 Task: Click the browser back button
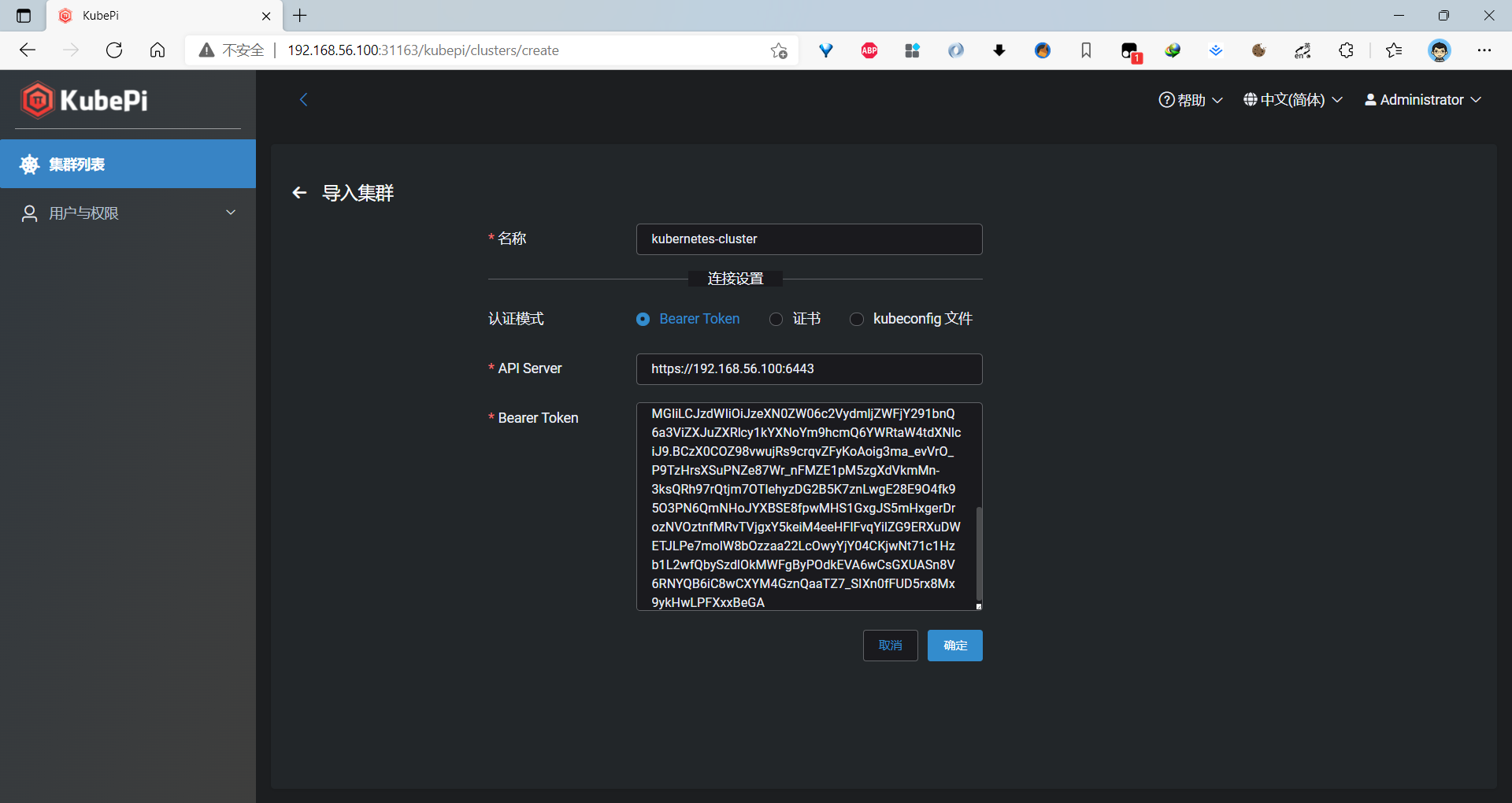click(x=28, y=50)
